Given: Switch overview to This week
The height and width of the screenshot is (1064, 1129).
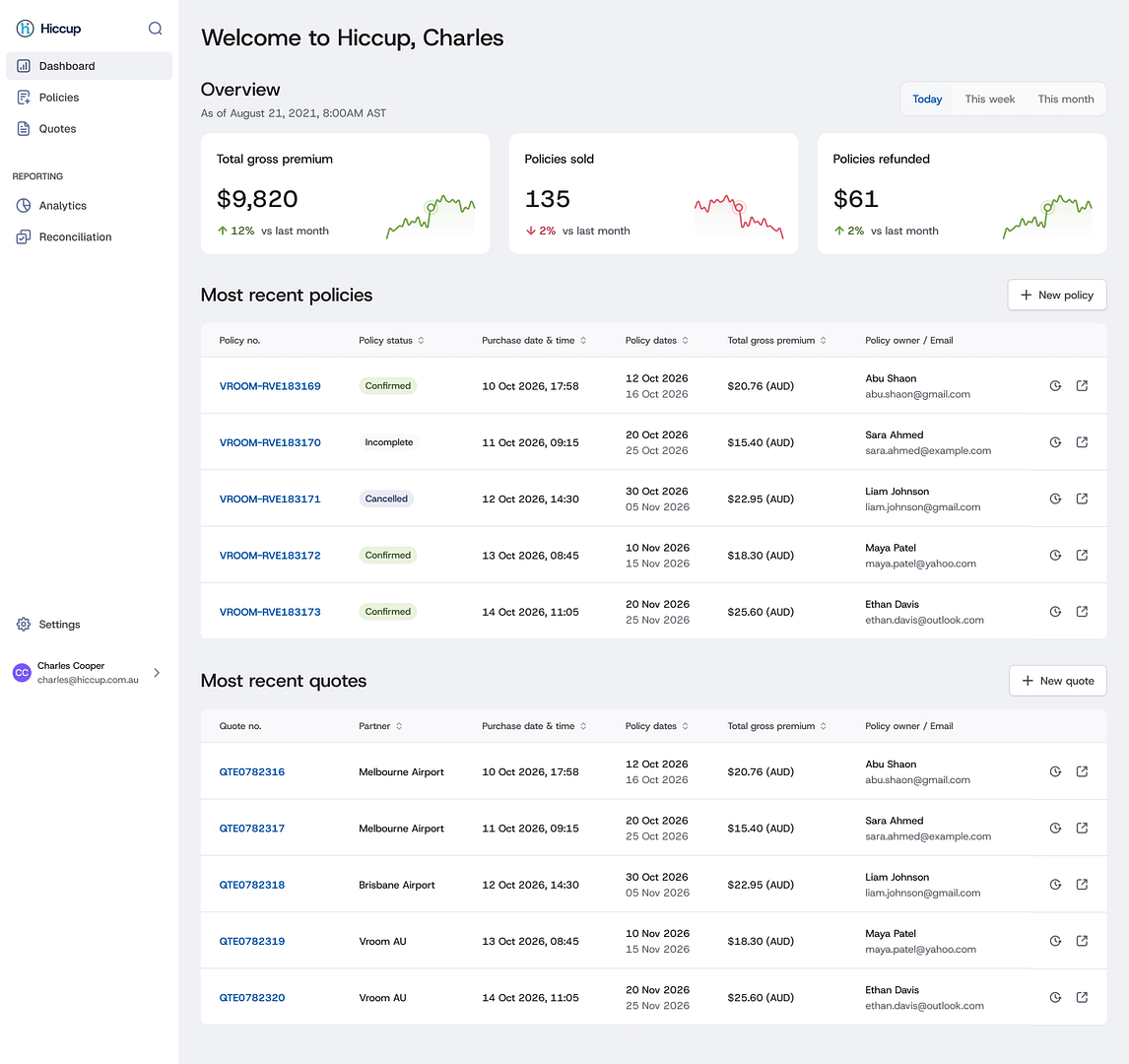Looking at the screenshot, I should coord(989,100).
